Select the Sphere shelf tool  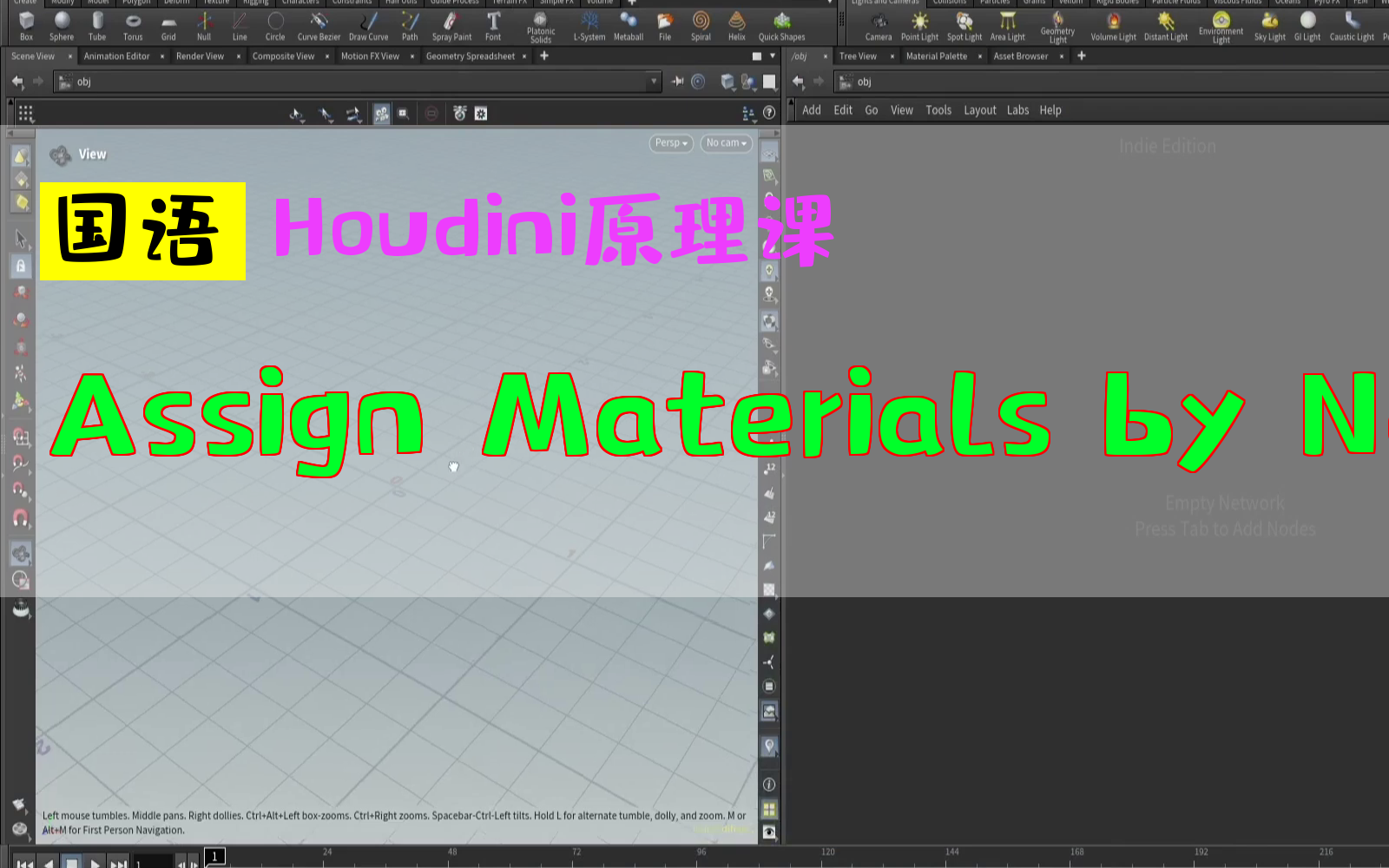point(62,26)
